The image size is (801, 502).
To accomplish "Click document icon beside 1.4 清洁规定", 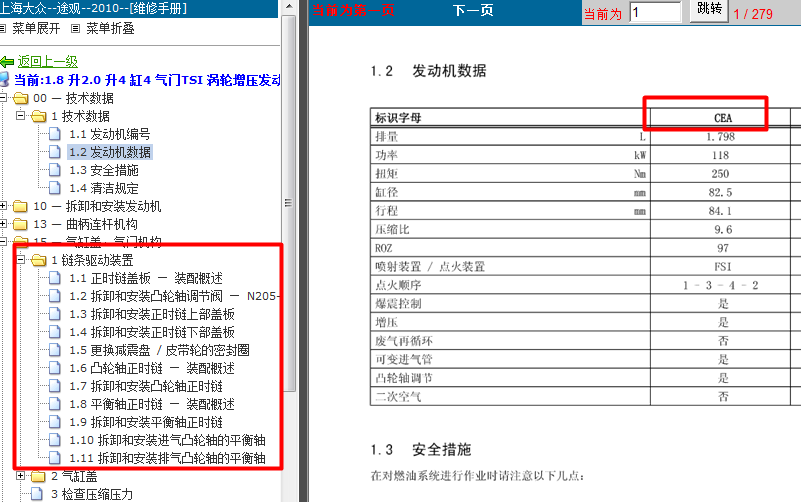I will click(55, 188).
